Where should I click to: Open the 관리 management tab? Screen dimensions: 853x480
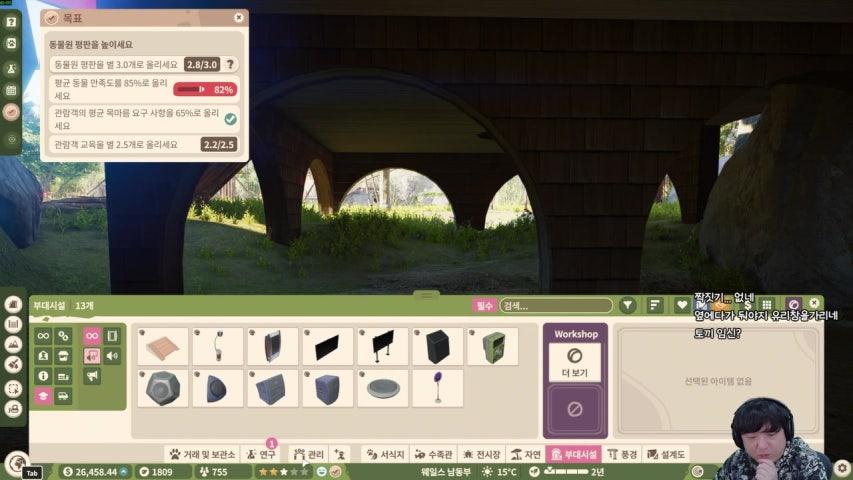[x=308, y=454]
